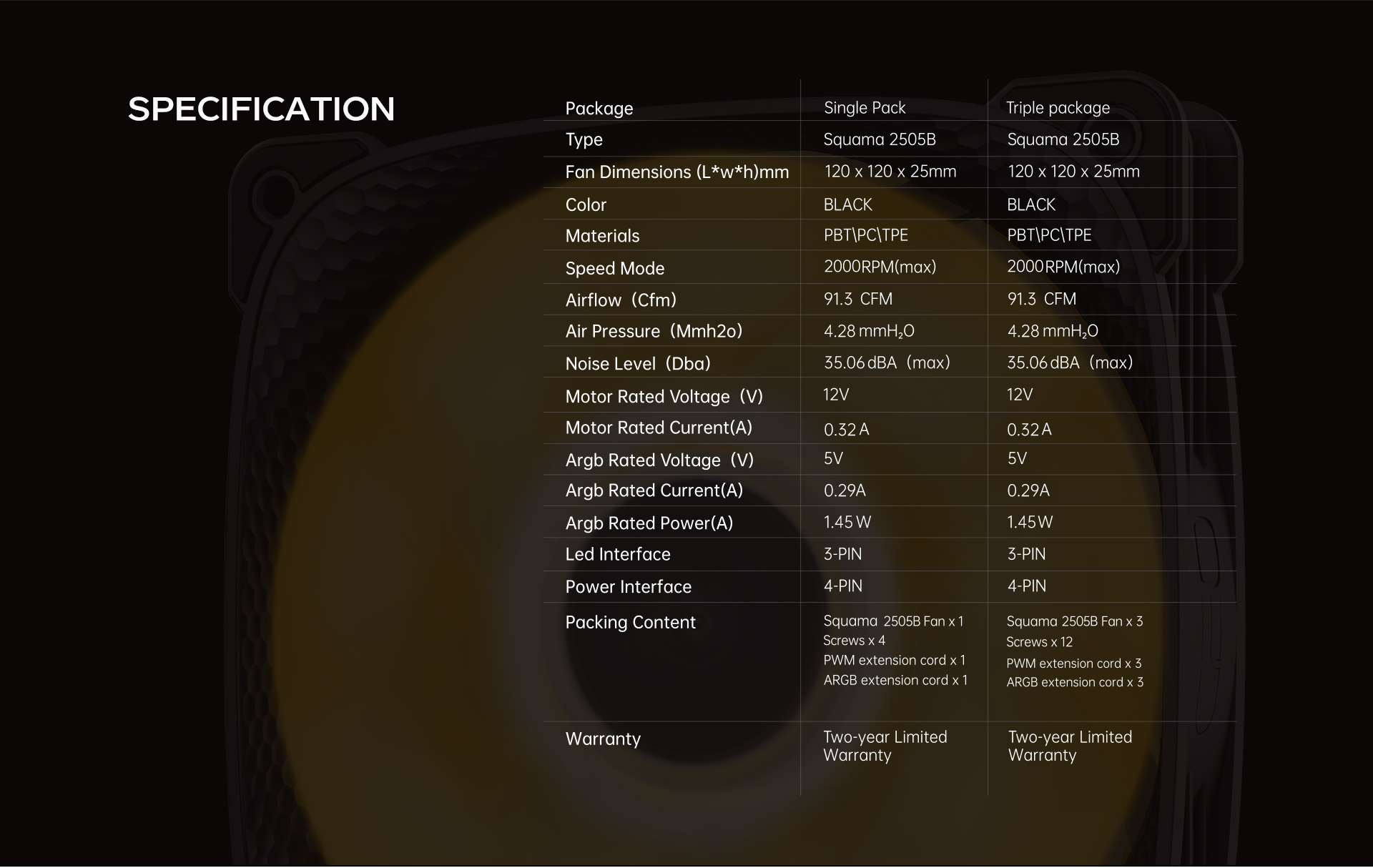Click 12V in the Triple package column
The height and width of the screenshot is (868, 1373).
(1020, 395)
